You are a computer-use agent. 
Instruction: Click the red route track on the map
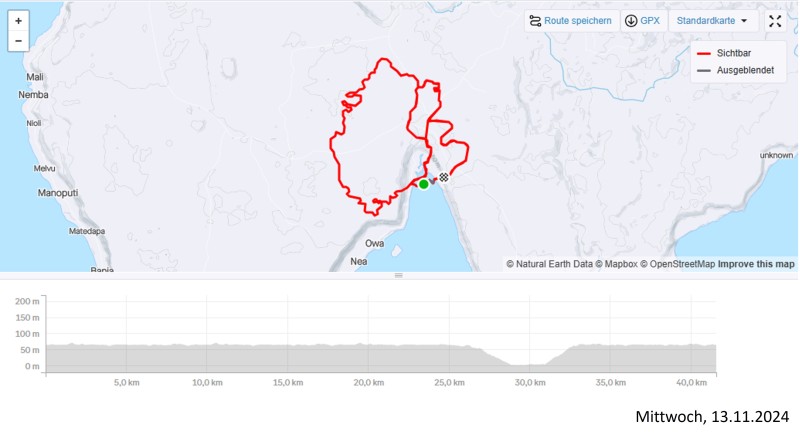click(x=333, y=150)
